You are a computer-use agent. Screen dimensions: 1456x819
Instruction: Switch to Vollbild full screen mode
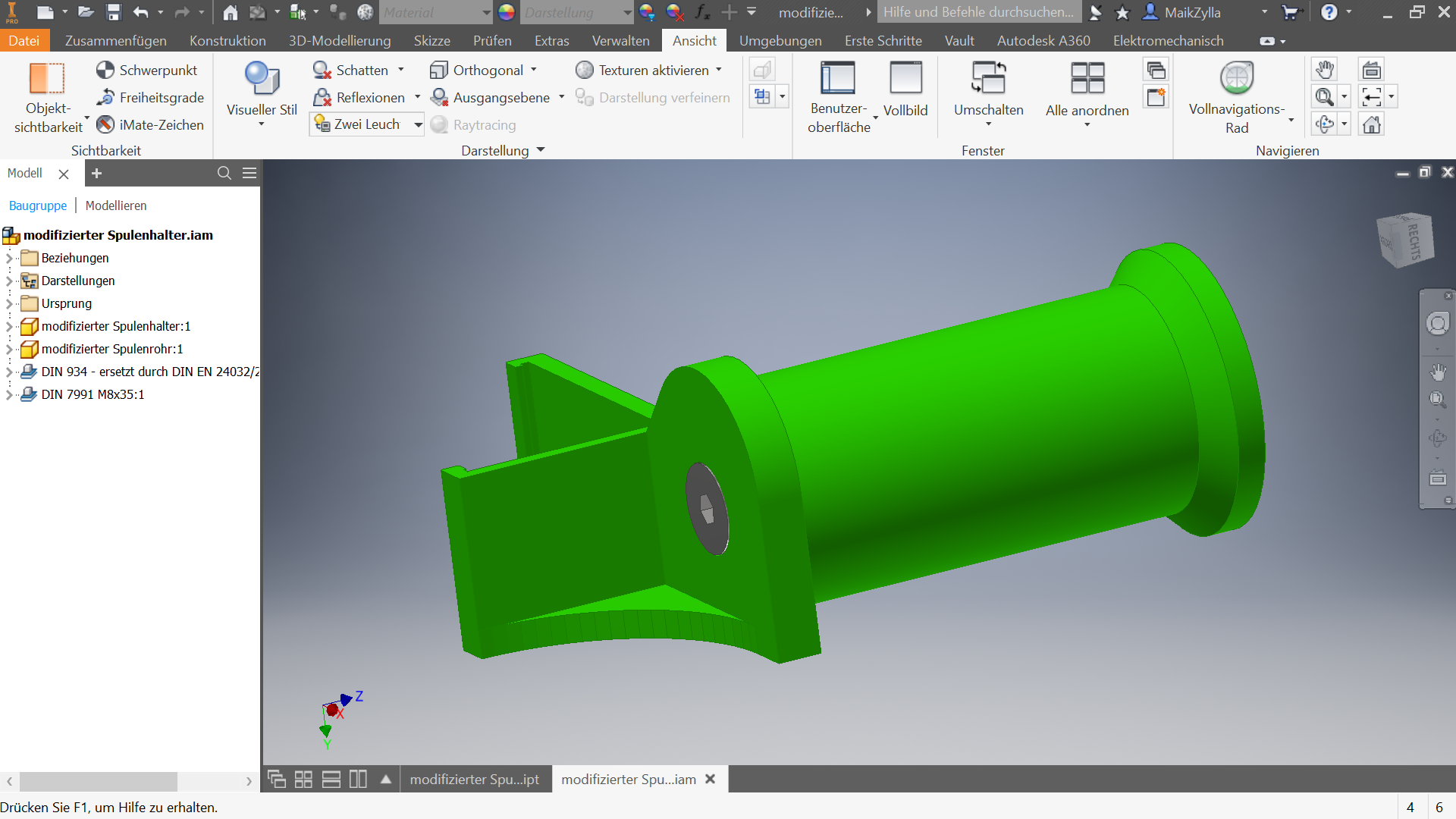(x=905, y=89)
